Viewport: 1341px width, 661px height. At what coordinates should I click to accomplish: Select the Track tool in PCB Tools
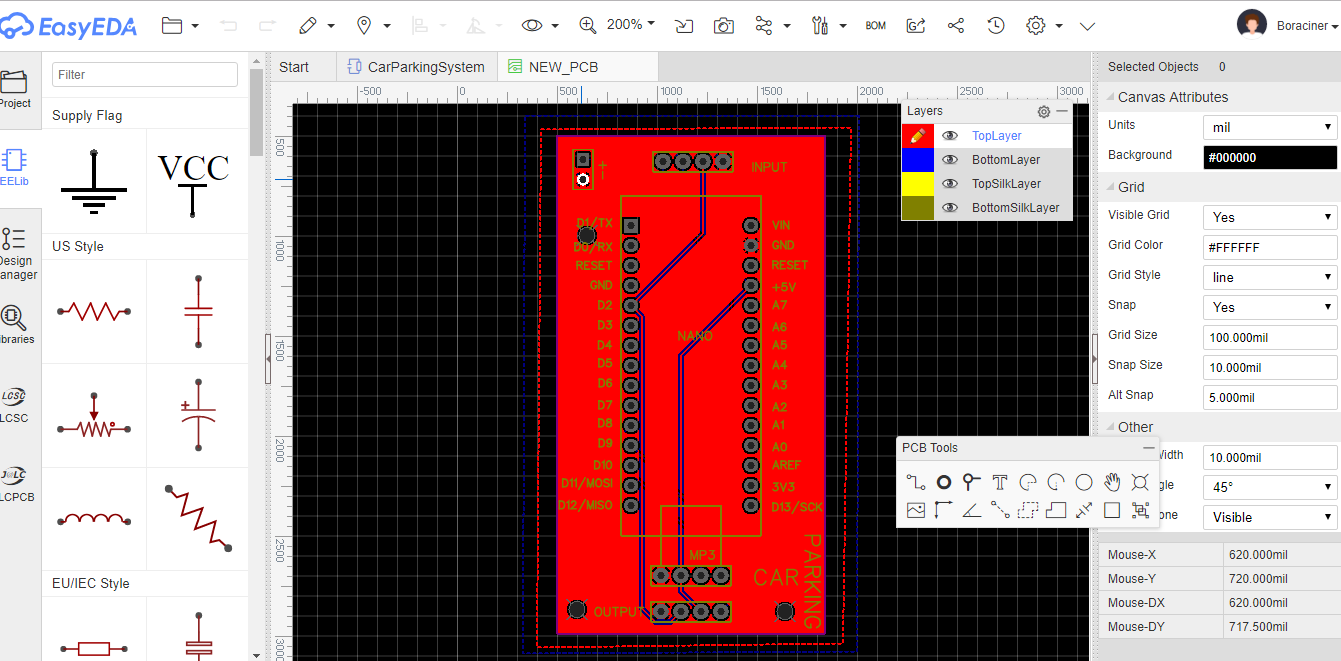[x=915, y=481]
